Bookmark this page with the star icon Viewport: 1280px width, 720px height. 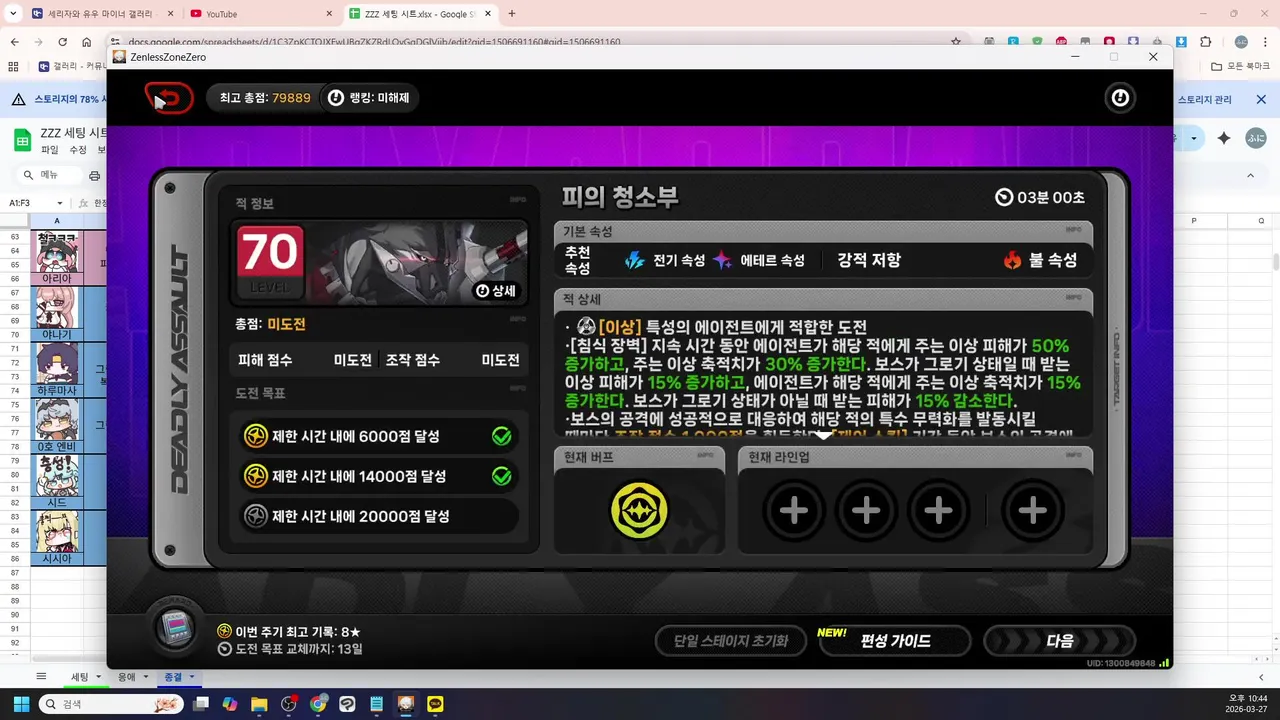pos(956,42)
